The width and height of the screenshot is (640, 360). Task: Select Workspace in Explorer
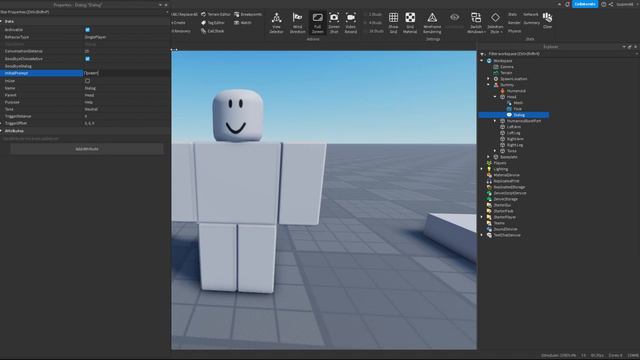502,61
